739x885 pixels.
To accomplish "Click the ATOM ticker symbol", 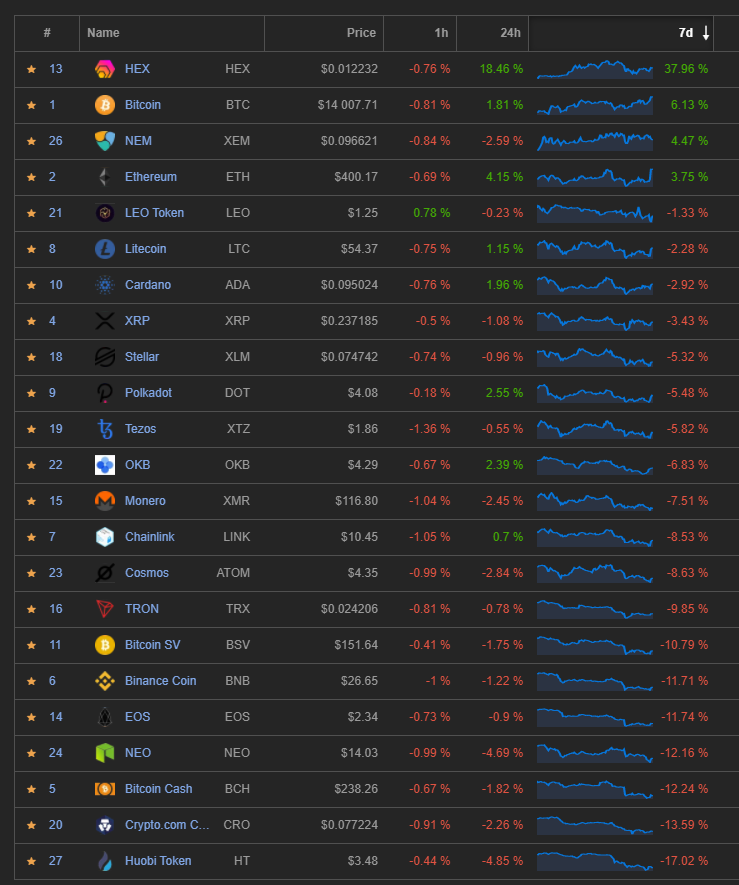I will click(x=233, y=573).
